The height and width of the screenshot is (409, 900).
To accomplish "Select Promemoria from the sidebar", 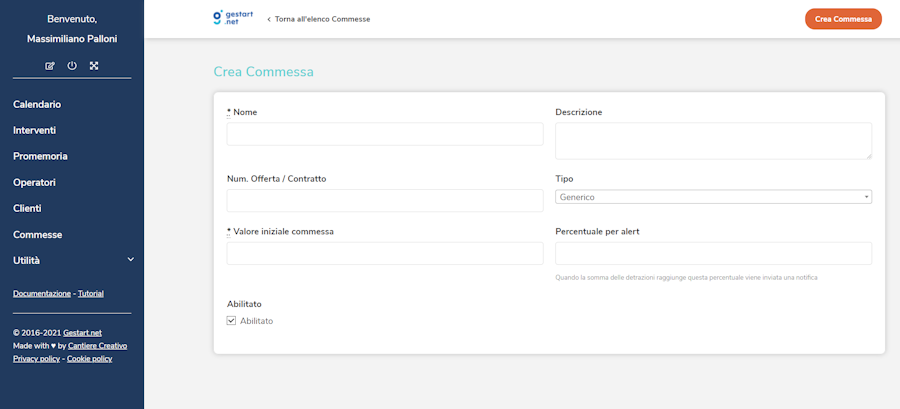I will 40,156.
